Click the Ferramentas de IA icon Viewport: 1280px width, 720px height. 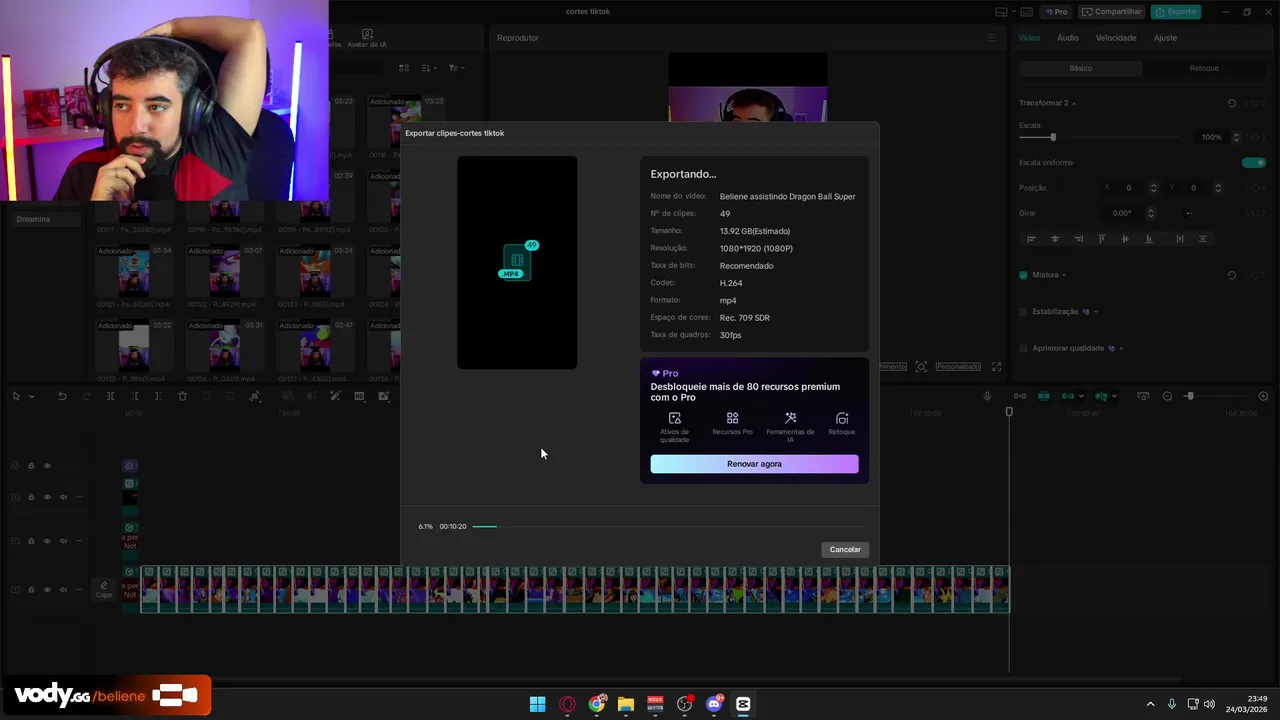[x=790, y=418]
